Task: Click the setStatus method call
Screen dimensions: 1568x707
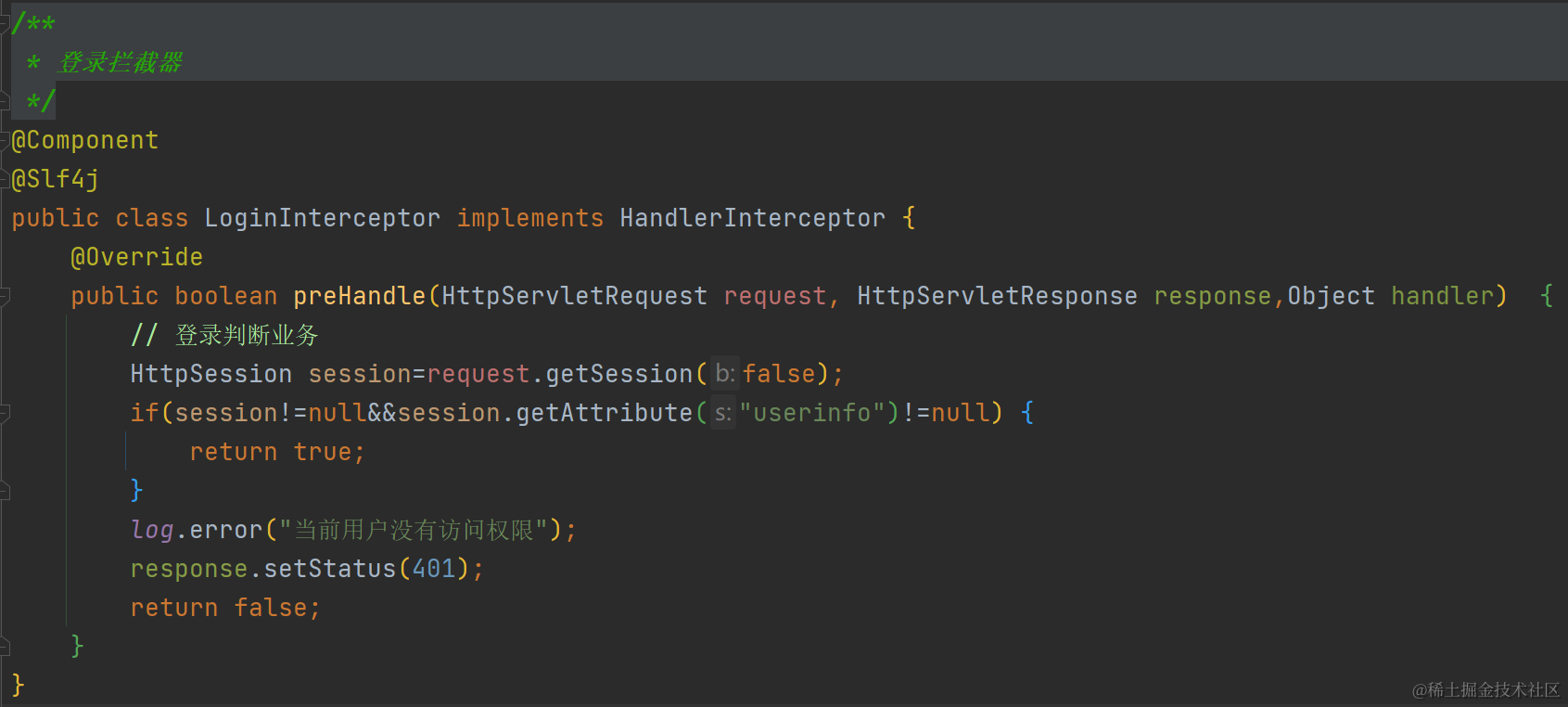Action: (x=330, y=569)
